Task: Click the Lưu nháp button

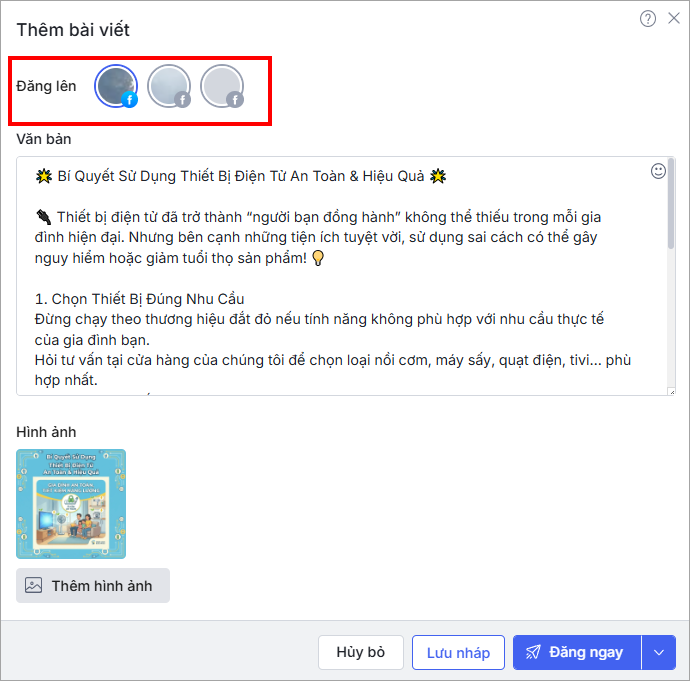Action: pyautogui.click(x=458, y=652)
